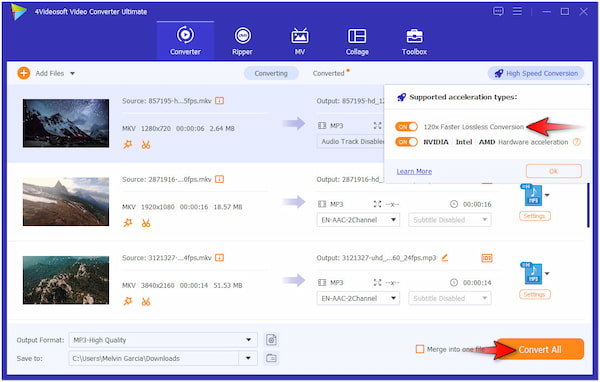Select the starry mountain video thumbnail
Viewport: 600px width, 382px height.
pos(66,123)
